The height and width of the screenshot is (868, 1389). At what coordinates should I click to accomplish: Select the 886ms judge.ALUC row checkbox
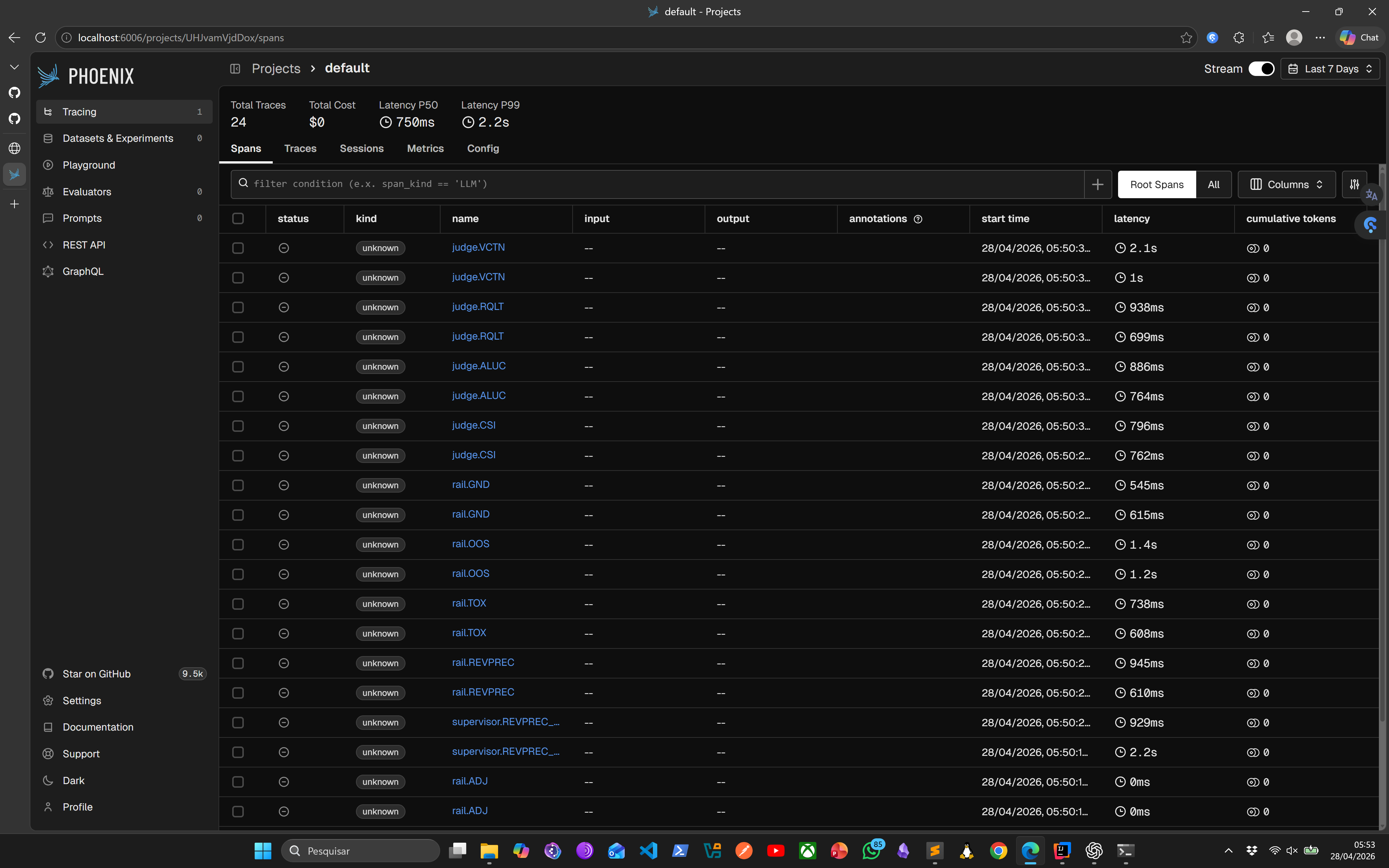[238, 367]
